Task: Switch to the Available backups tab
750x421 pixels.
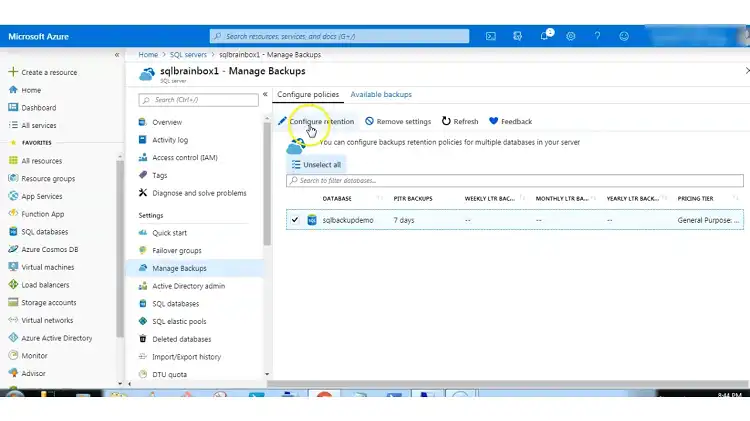Action: [381, 95]
